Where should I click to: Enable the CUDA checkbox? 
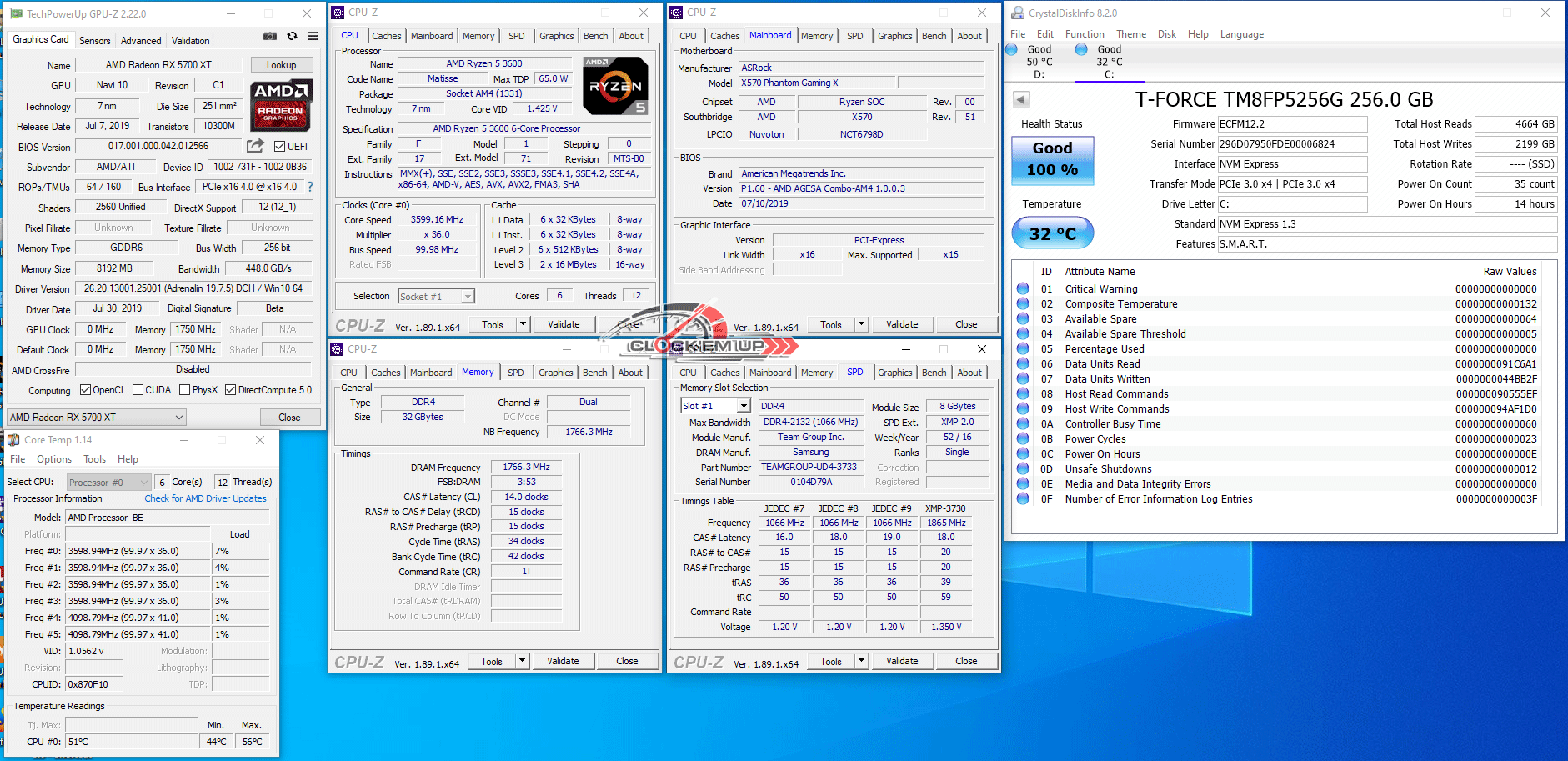[x=138, y=390]
